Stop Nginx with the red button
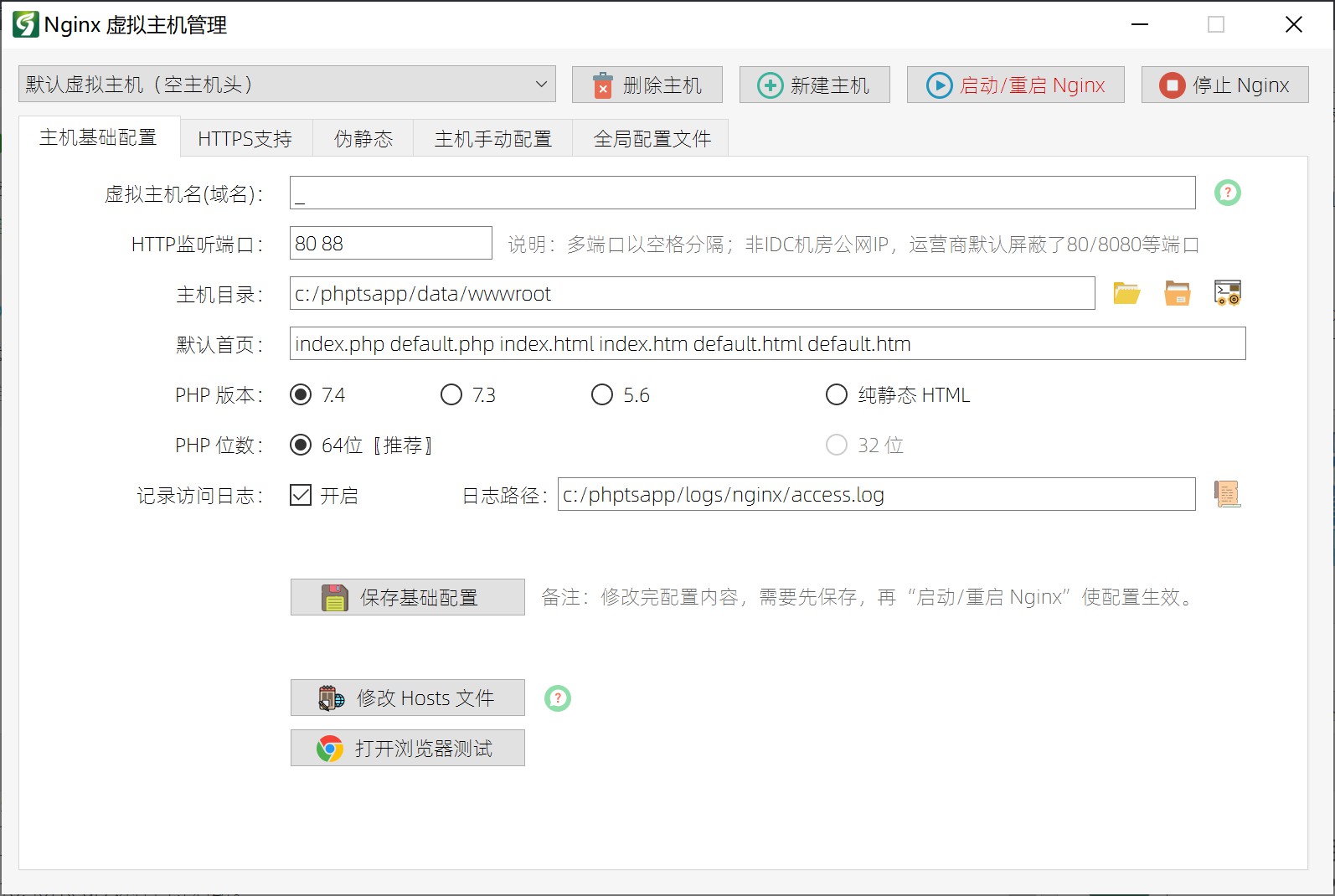Image resolution: width=1335 pixels, height=896 pixels. point(1224,85)
